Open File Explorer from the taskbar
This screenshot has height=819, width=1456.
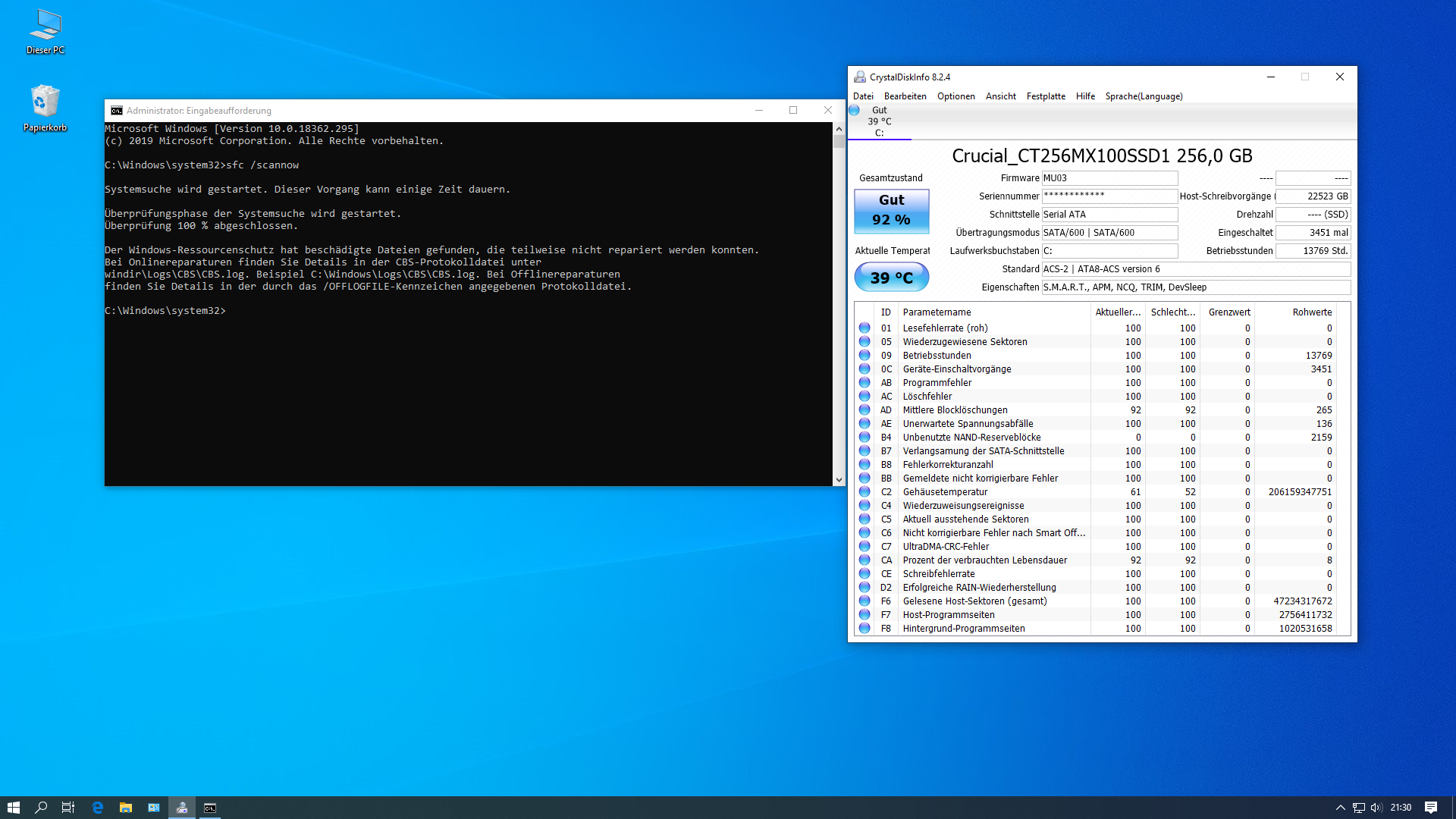click(x=125, y=808)
